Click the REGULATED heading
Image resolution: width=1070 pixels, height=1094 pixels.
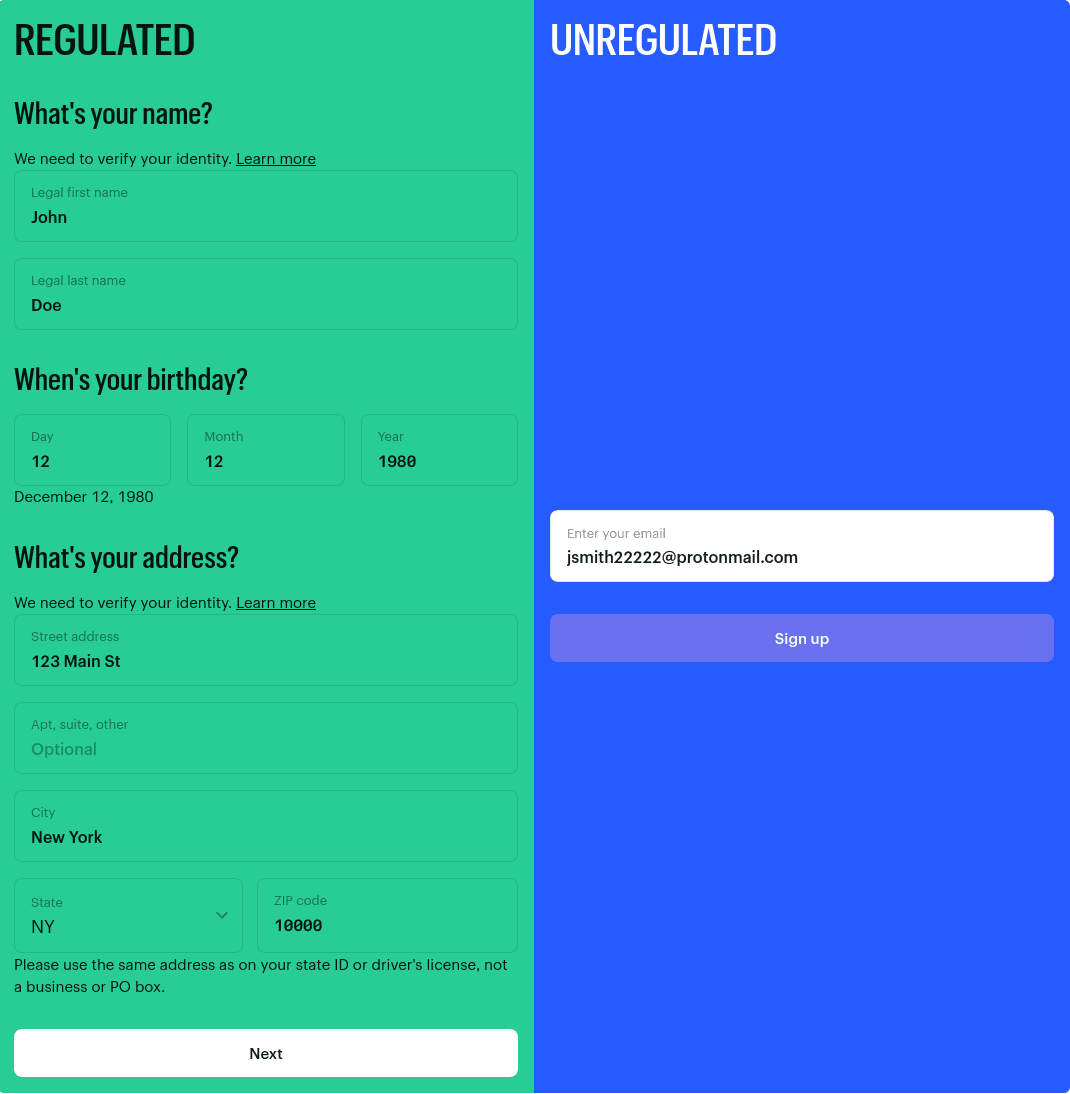pos(104,40)
